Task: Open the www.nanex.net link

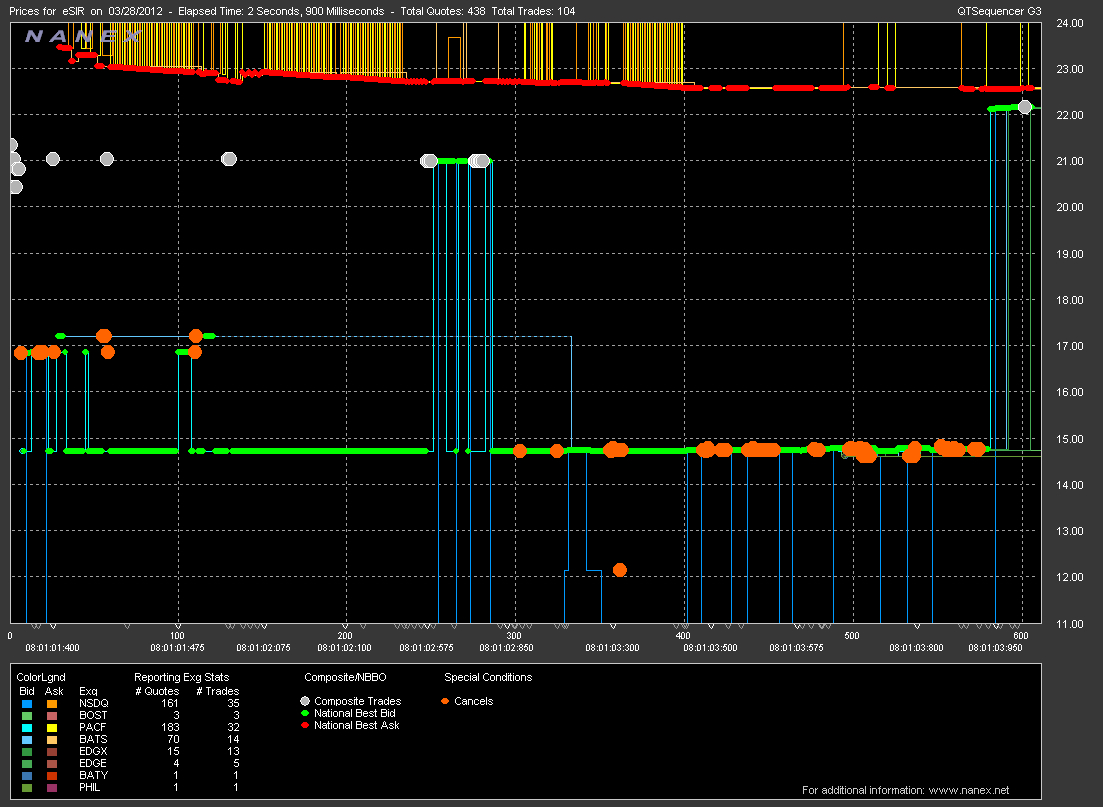Action: 969,790
